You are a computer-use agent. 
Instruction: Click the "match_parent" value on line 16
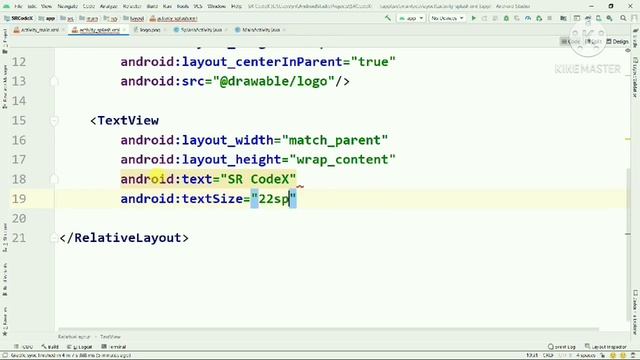[335, 140]
